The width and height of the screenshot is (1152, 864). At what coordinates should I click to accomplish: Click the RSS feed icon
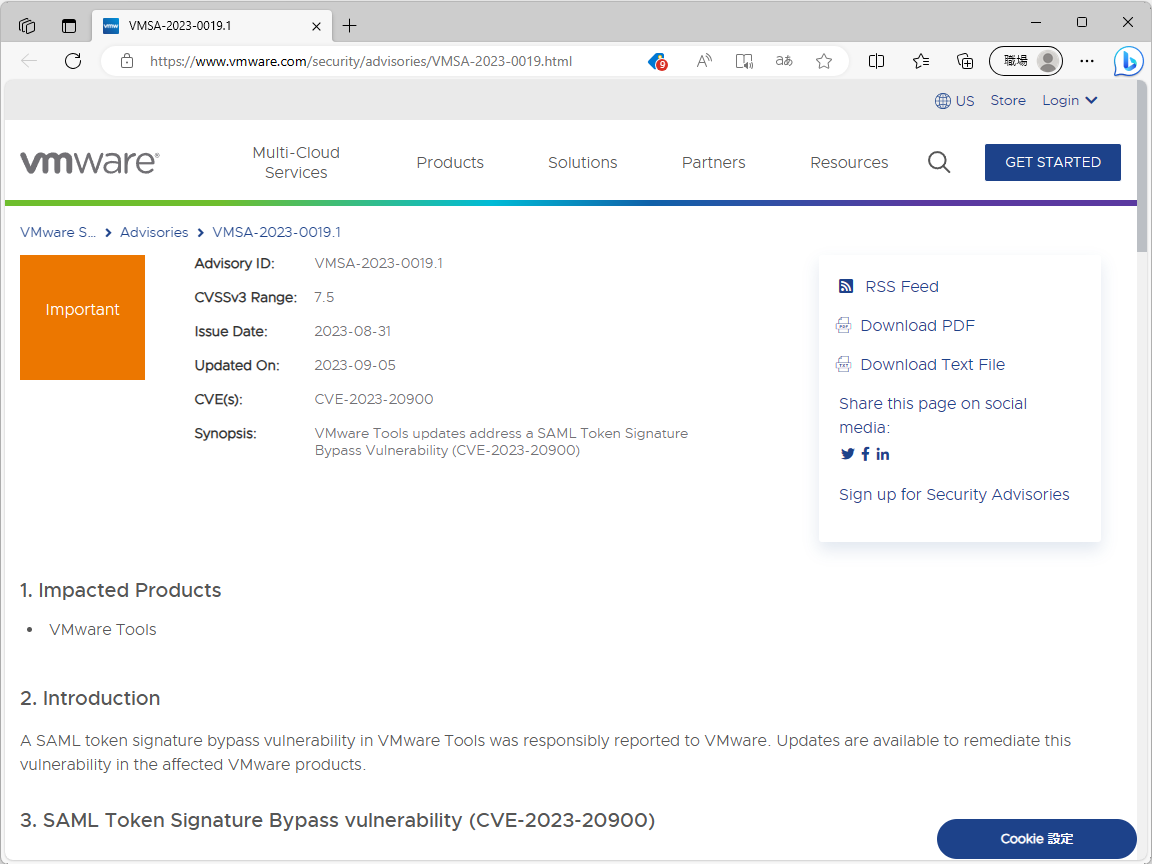(x=846, y=287)
